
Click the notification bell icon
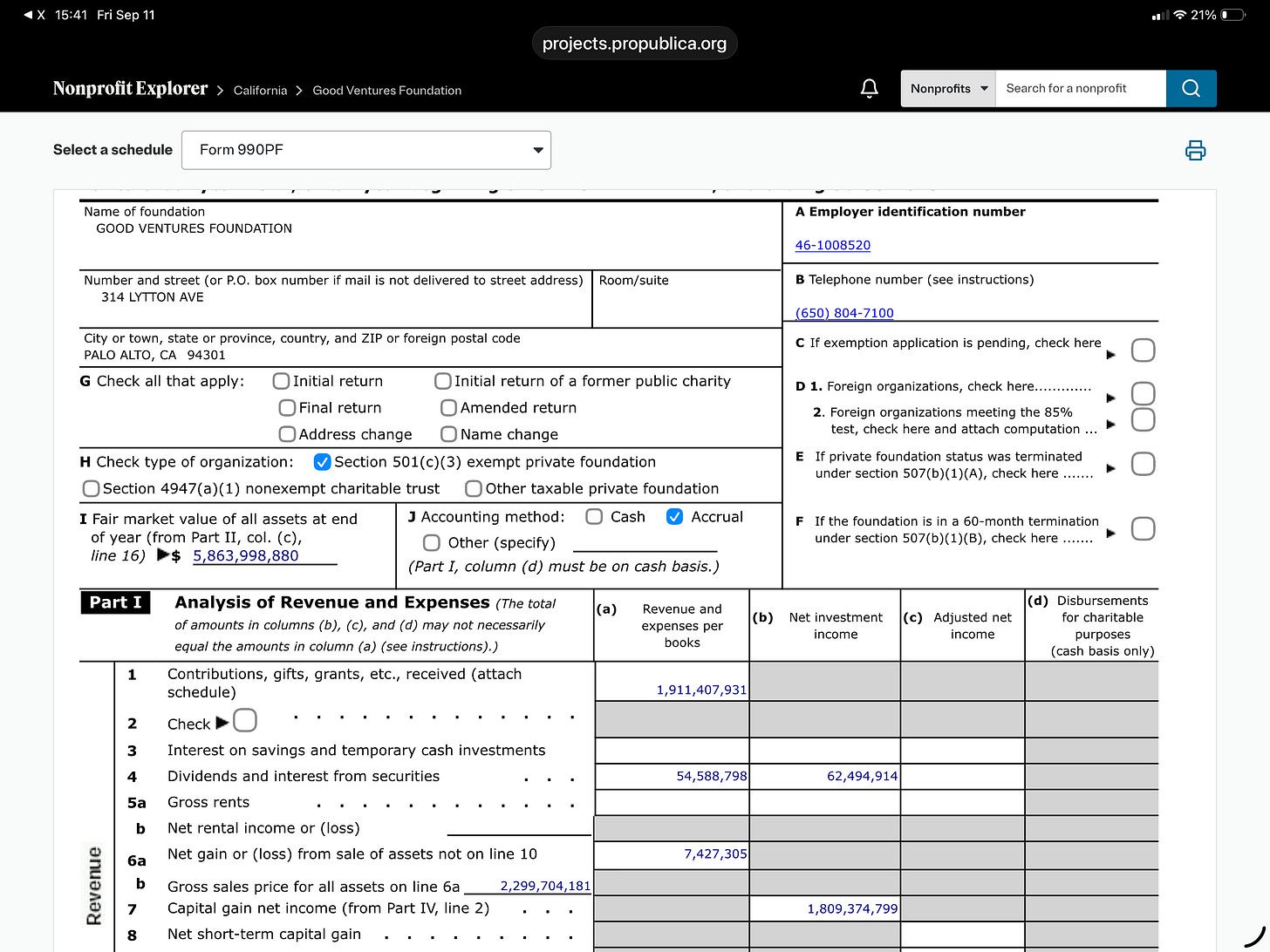pos(869,88)
